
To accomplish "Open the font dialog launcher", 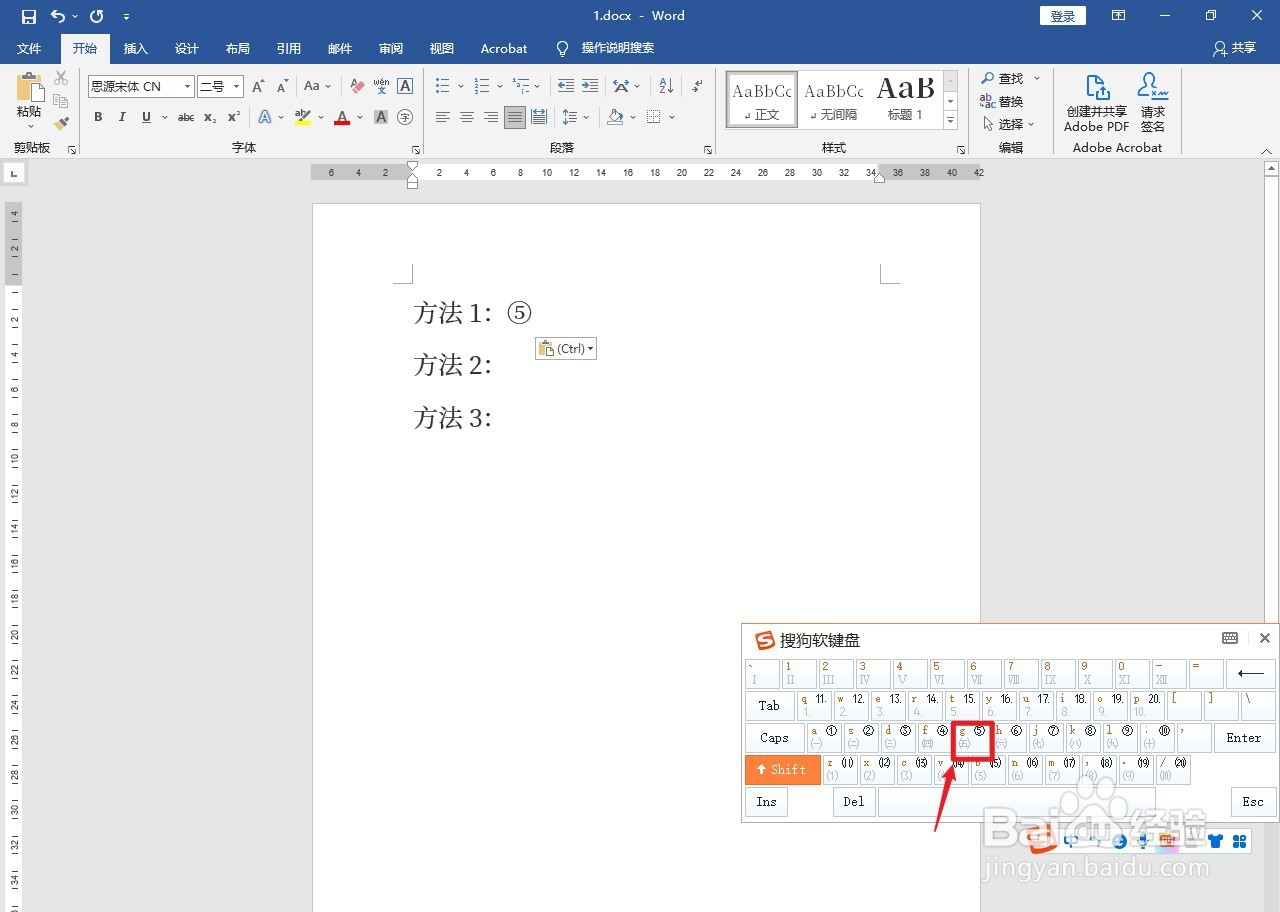I will tap(416, 149).
